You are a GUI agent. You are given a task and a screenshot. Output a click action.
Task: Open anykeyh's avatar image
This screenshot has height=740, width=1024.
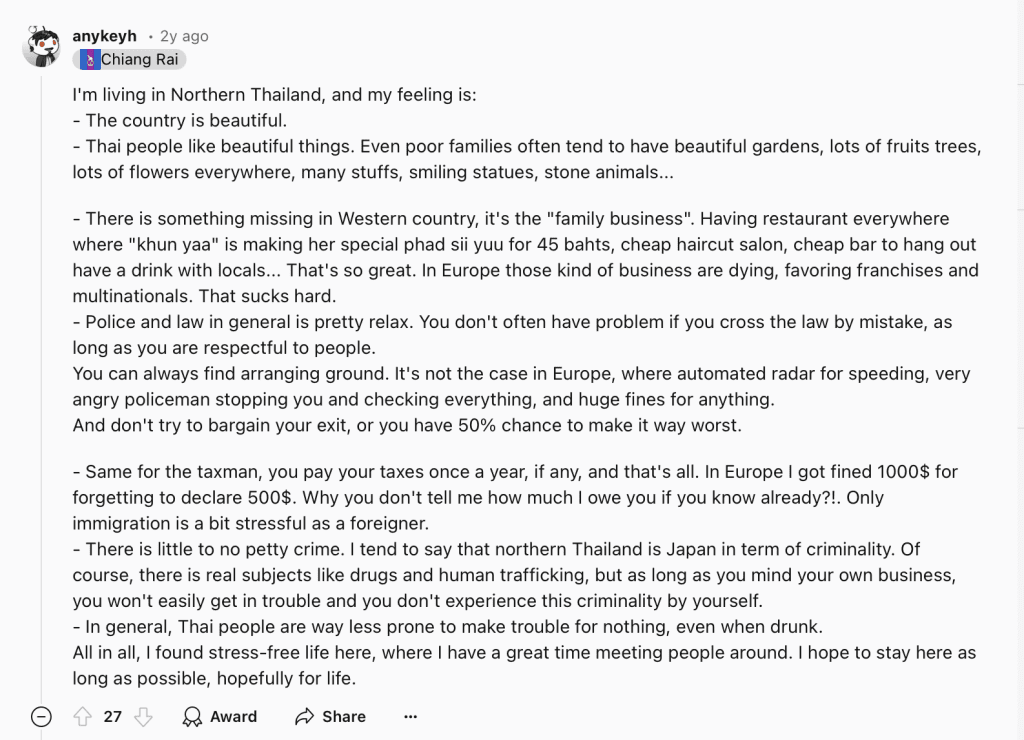tap(42, 47)
